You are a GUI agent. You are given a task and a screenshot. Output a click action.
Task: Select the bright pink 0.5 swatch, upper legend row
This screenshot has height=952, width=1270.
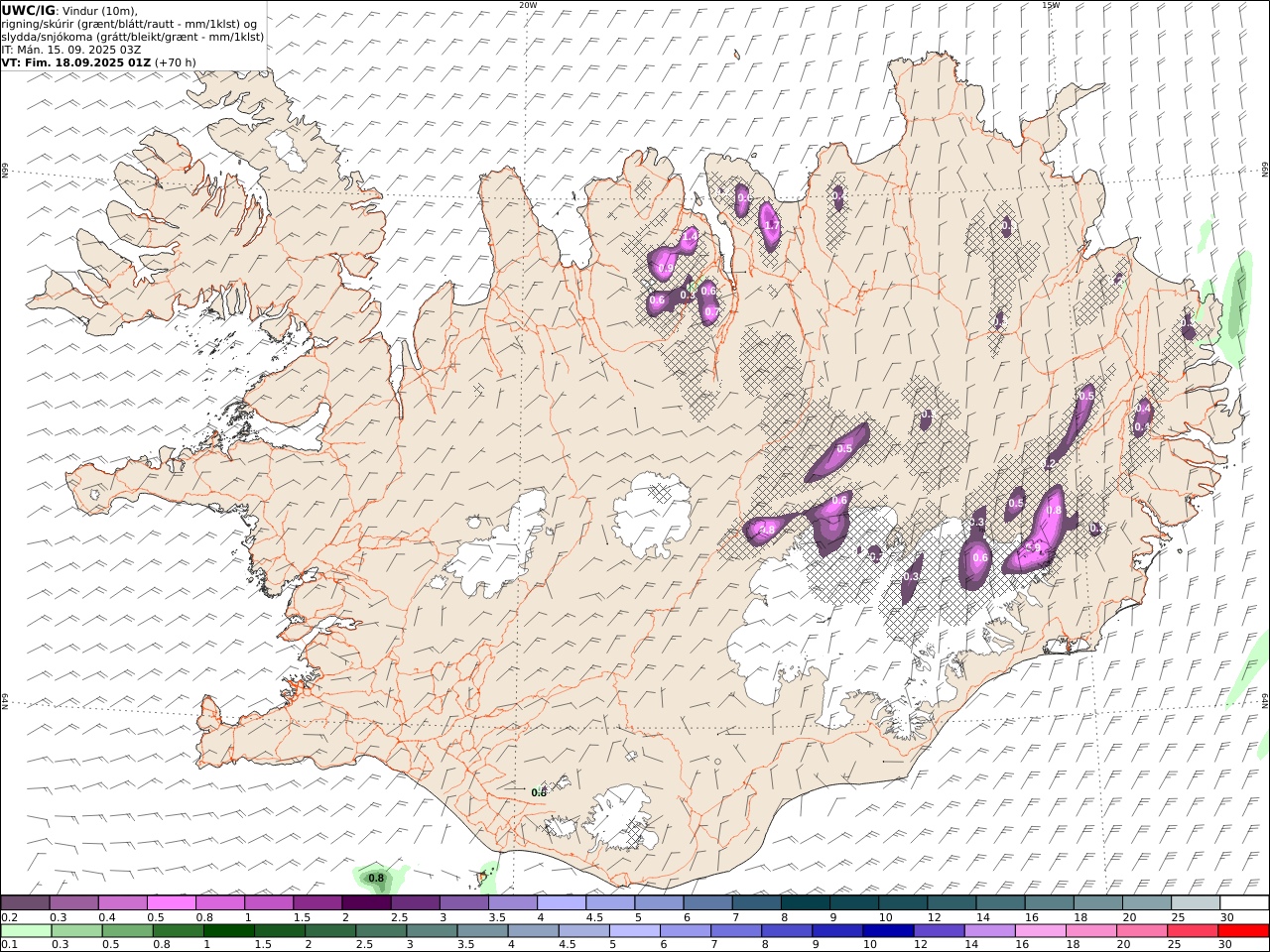coord(171,903)
